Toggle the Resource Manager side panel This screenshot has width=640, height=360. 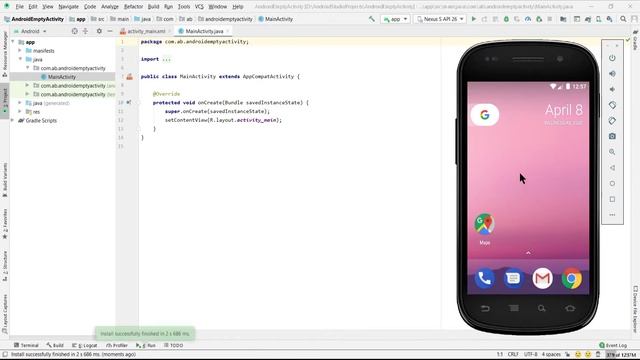point(5,54)
